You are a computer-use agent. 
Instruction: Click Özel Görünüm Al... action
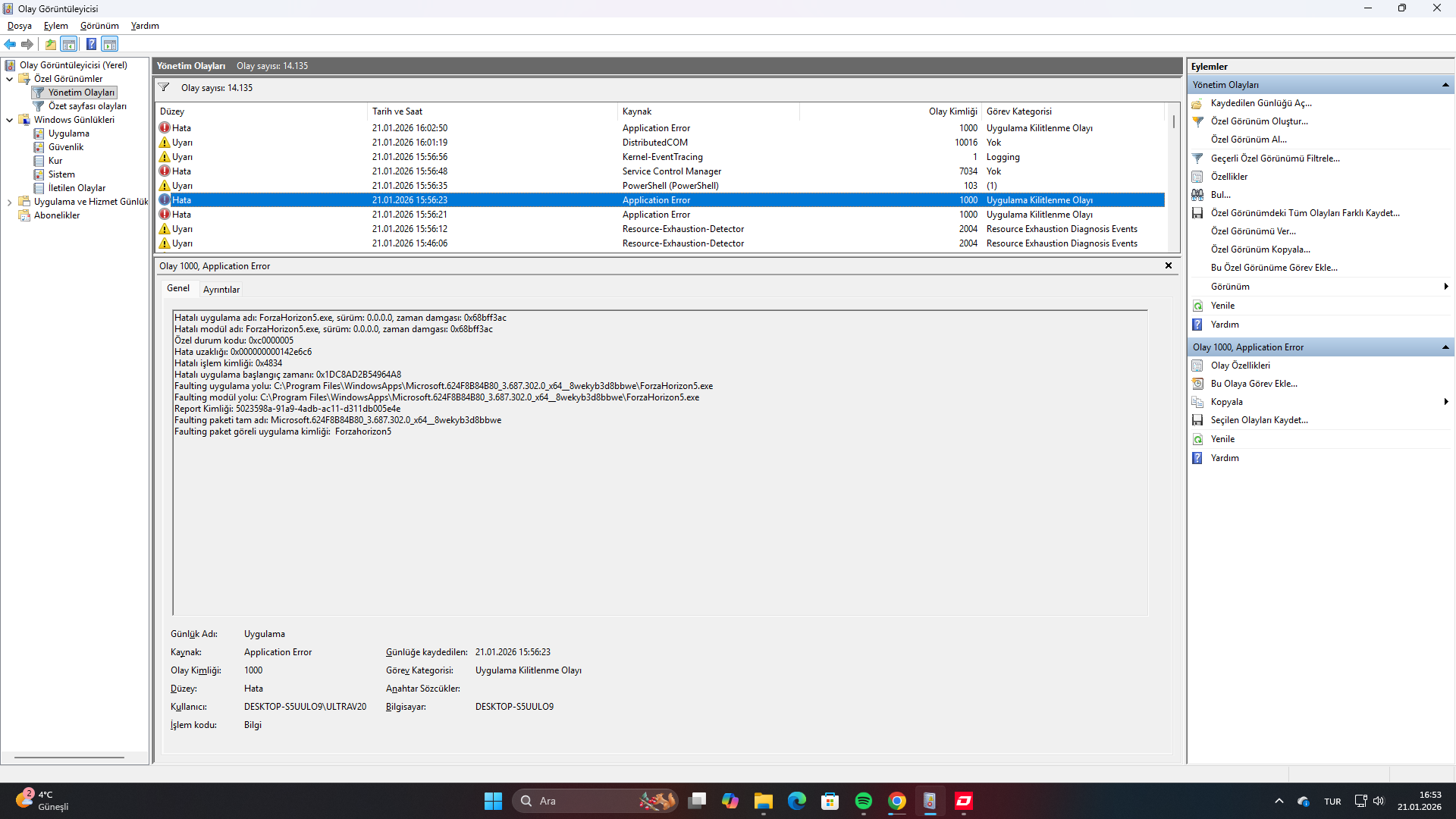coord(1248,140)
